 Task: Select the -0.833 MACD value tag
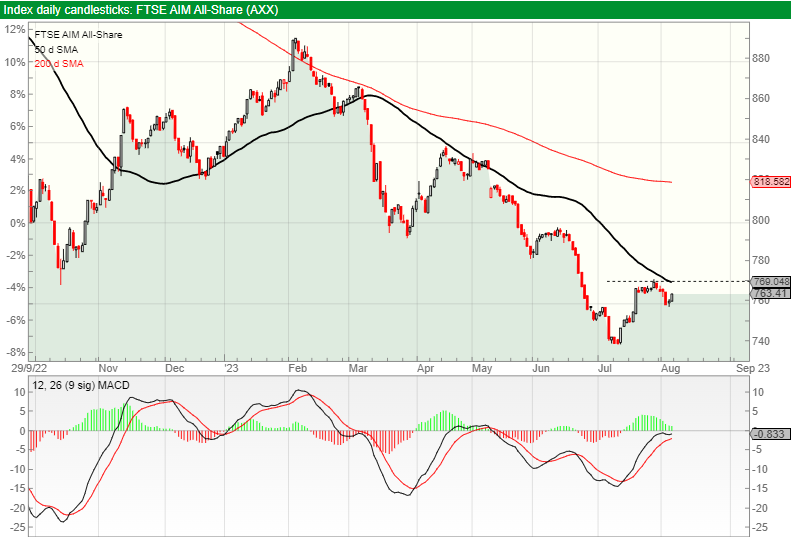pos(770,434)
